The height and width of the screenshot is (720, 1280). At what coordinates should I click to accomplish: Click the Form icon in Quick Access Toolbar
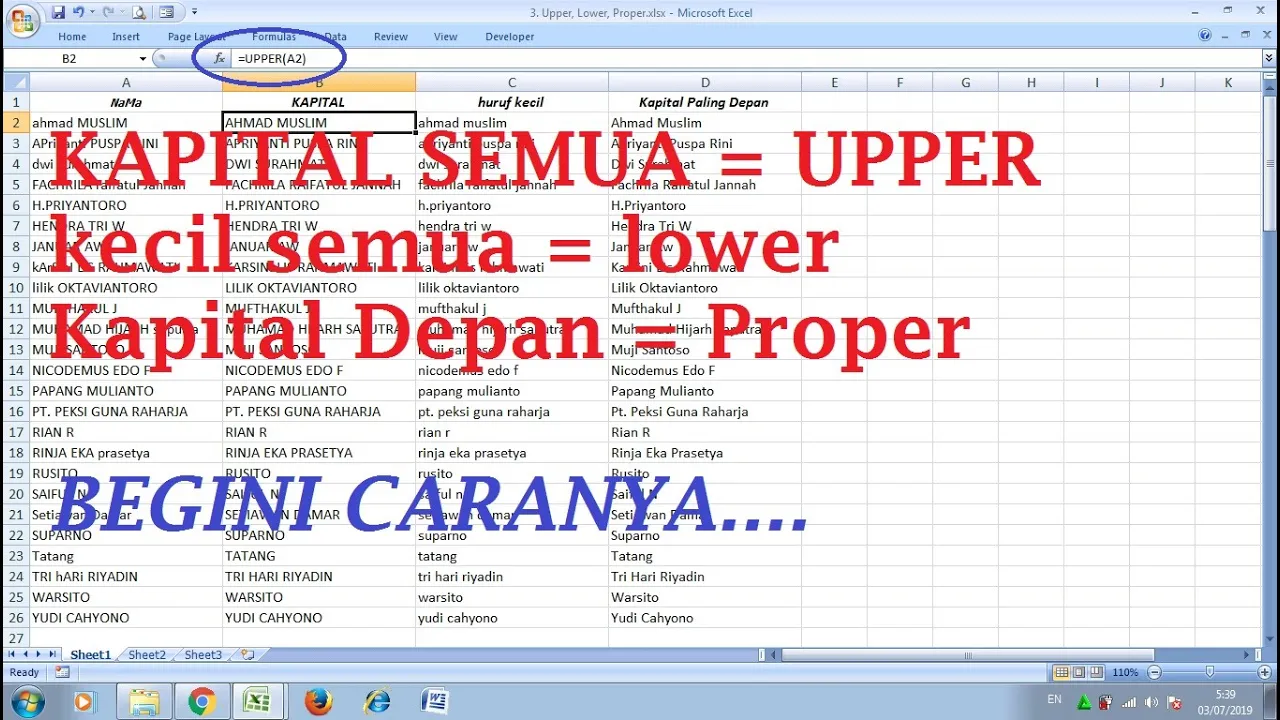pyautogui.click(x=167, y=13)
